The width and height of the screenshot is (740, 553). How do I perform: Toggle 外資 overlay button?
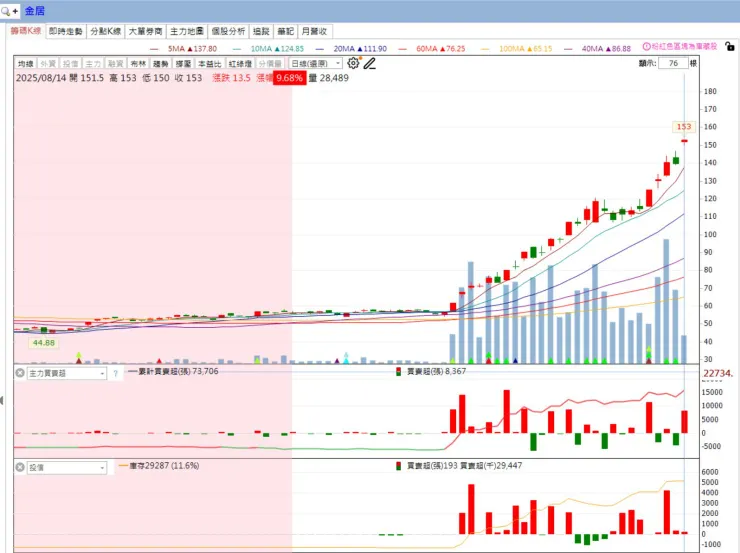(48, 64)
